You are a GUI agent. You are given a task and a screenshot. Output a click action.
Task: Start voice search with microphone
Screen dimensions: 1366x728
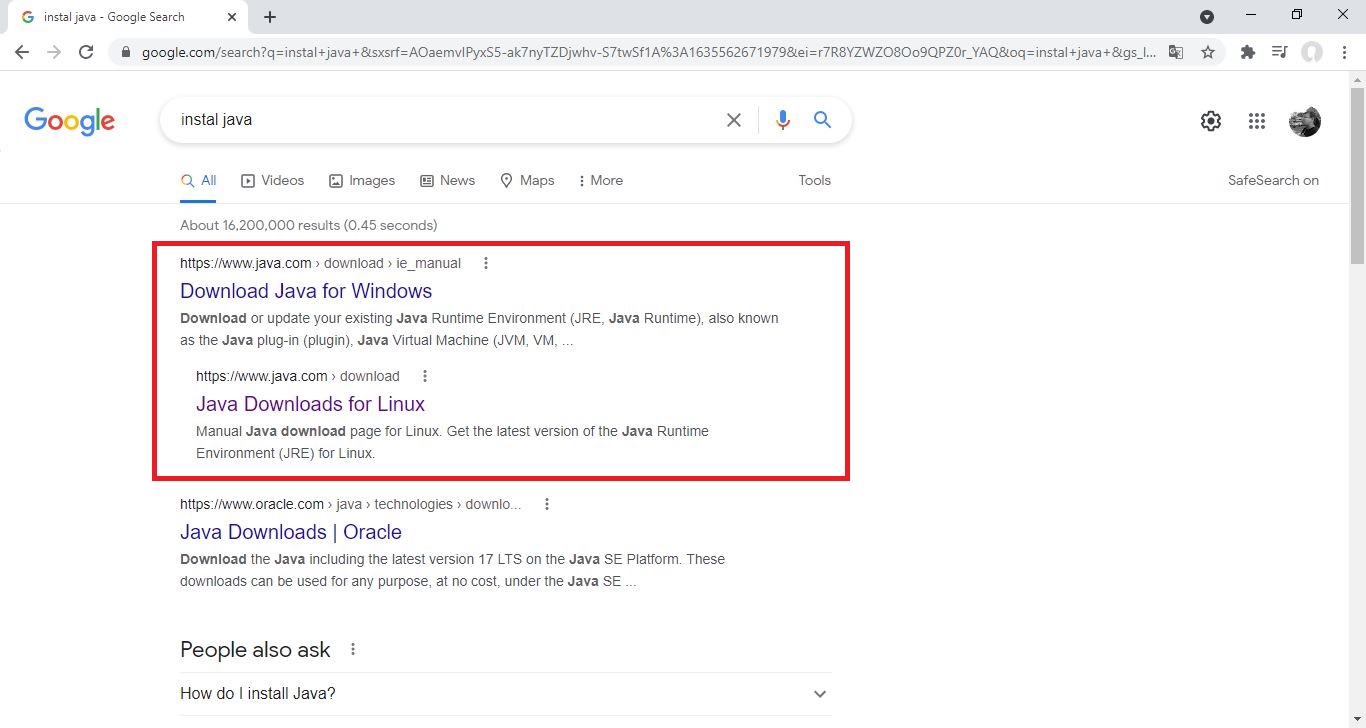pyautogui.click(x=783, y=120)
